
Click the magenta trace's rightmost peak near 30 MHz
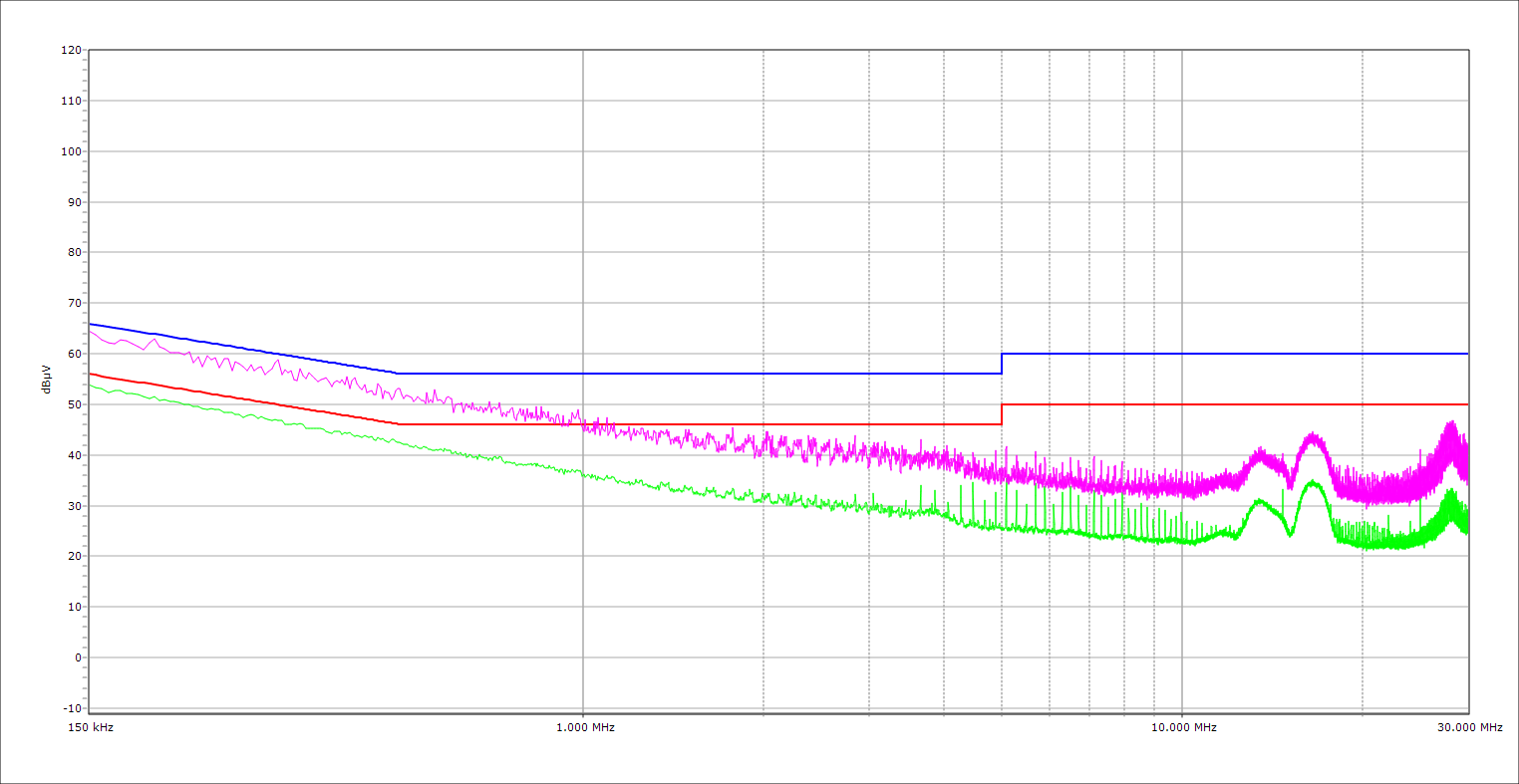1451,424
